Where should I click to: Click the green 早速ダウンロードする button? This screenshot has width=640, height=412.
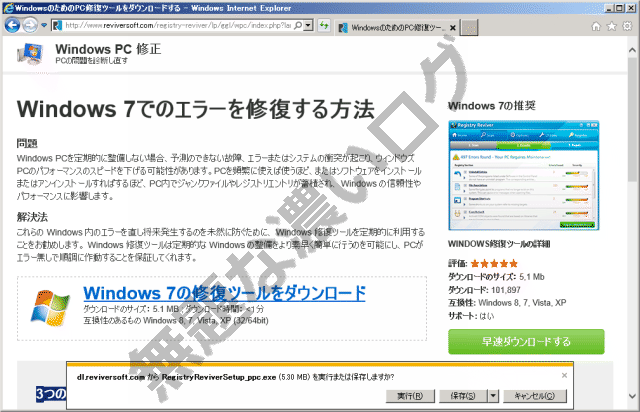click(526, 342)
